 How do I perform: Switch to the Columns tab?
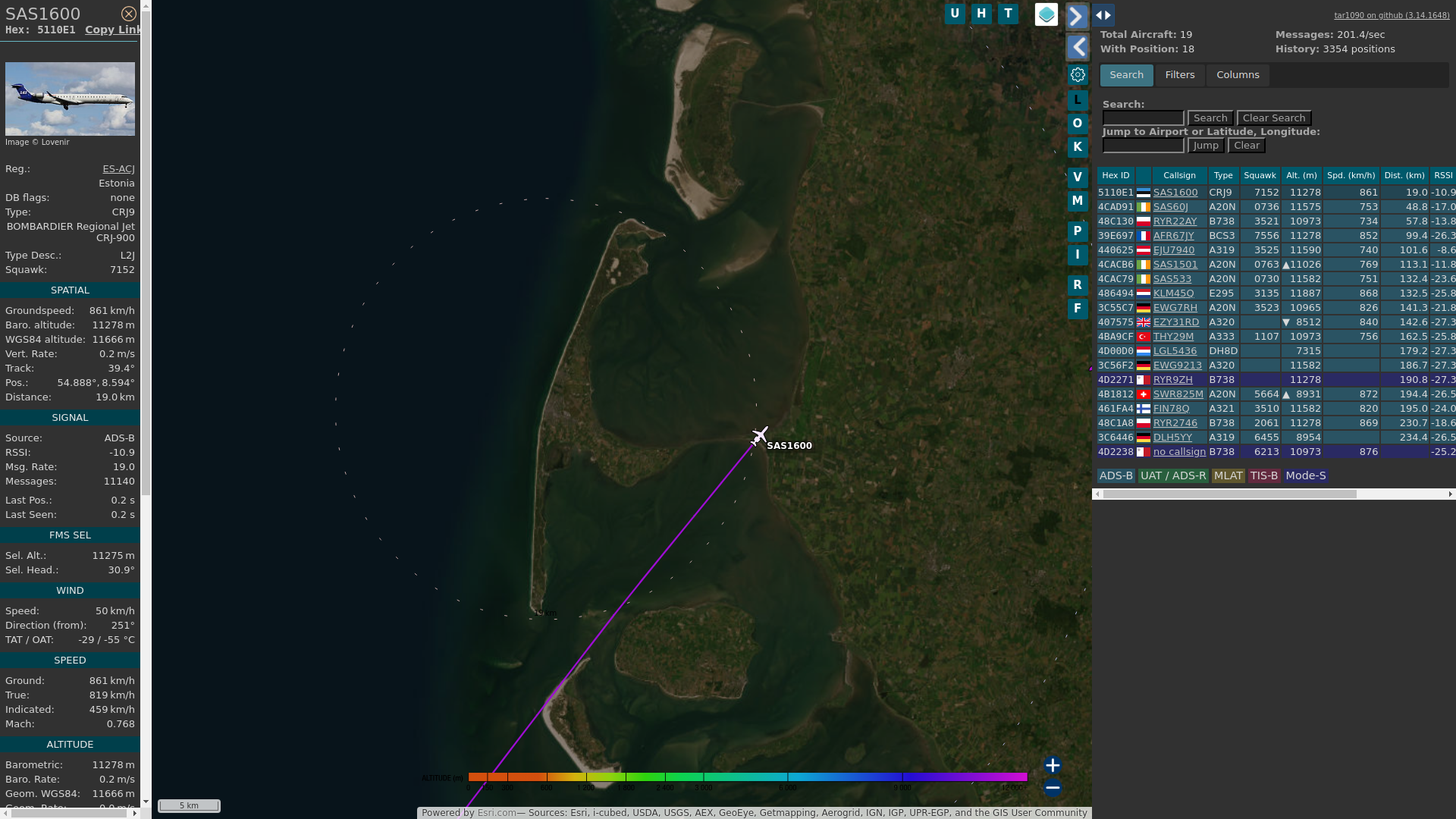click(1238, 75)
